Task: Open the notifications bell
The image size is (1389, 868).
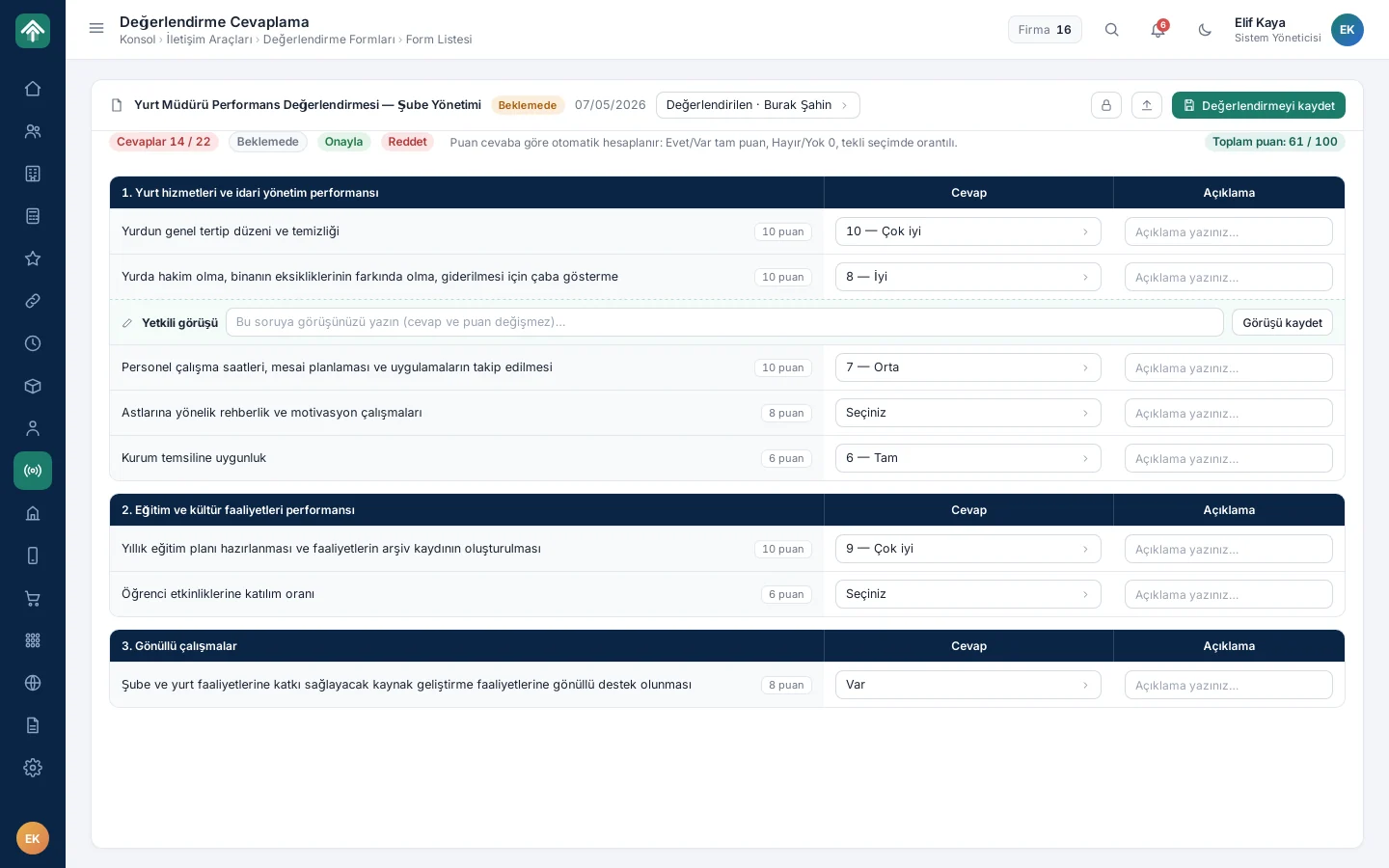Action: tap(1158, 30)
